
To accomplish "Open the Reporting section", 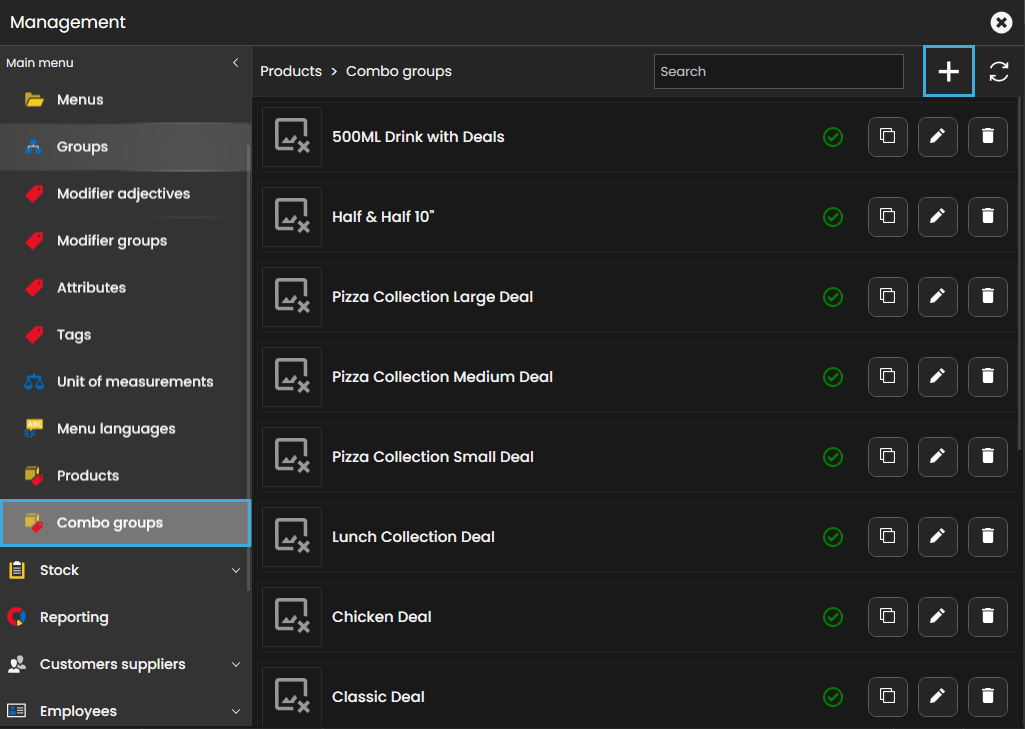I will pyautogui.click(x=74, y=617).
